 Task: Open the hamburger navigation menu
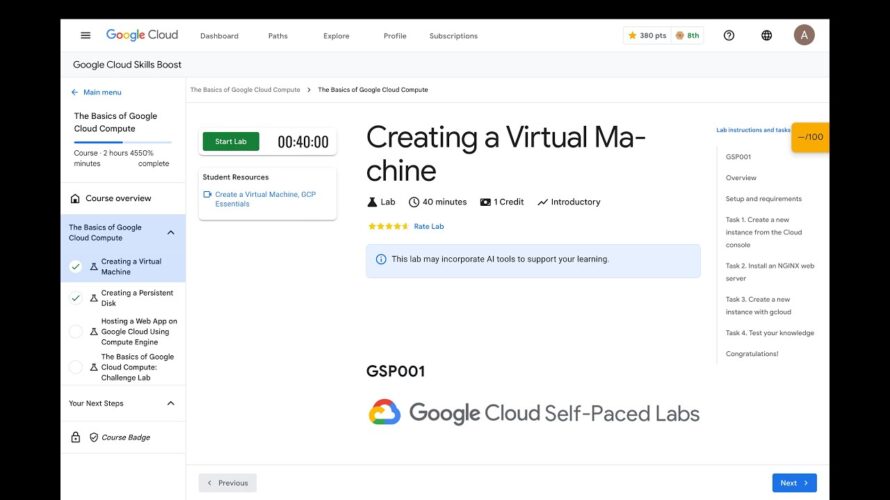tap(85, 35)
